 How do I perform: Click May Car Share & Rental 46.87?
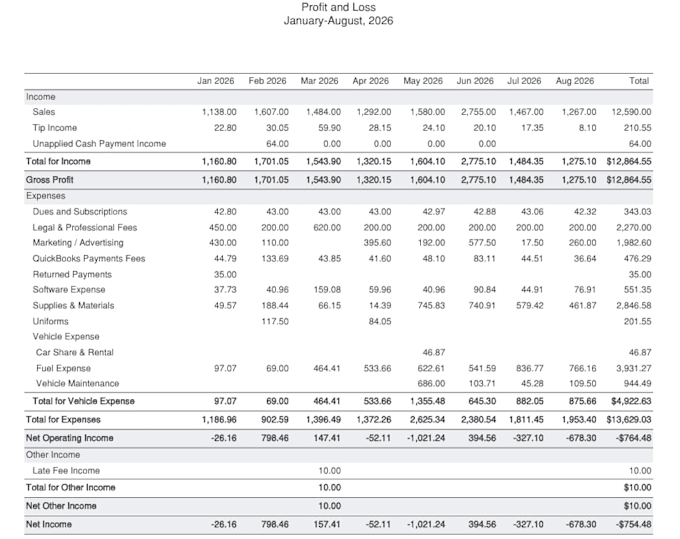click(x=434, y=353)
